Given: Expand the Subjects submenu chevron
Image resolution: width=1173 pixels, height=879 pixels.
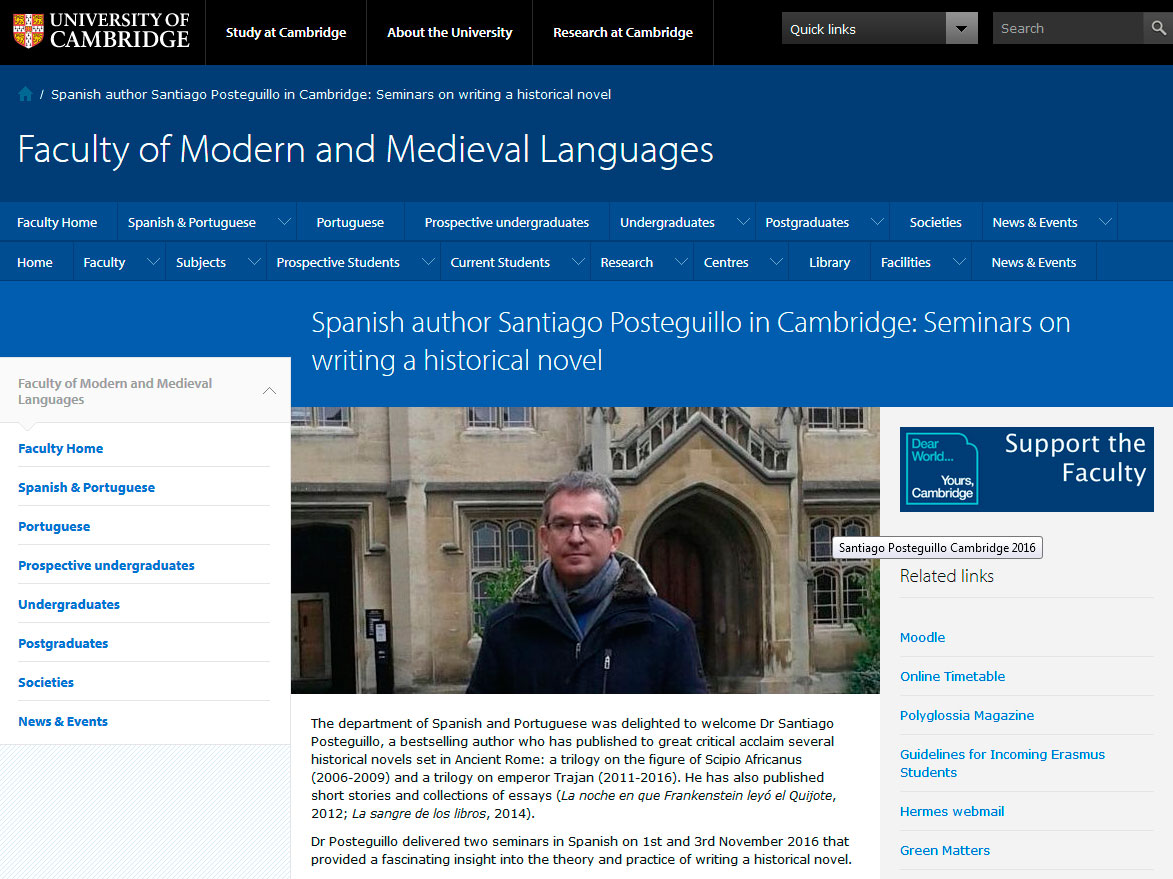Looking at the screenshot, I should (254, 262).
